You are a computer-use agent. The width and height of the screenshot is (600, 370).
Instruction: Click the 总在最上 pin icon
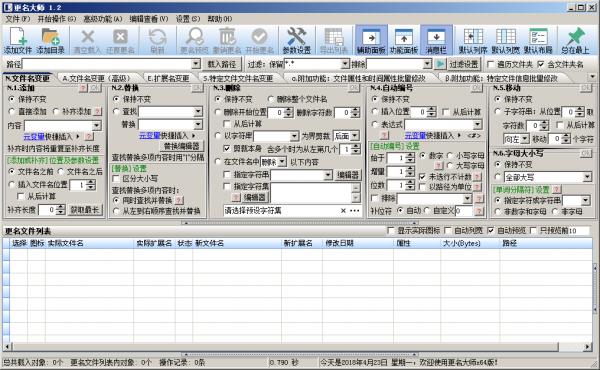tap(575, 40)
